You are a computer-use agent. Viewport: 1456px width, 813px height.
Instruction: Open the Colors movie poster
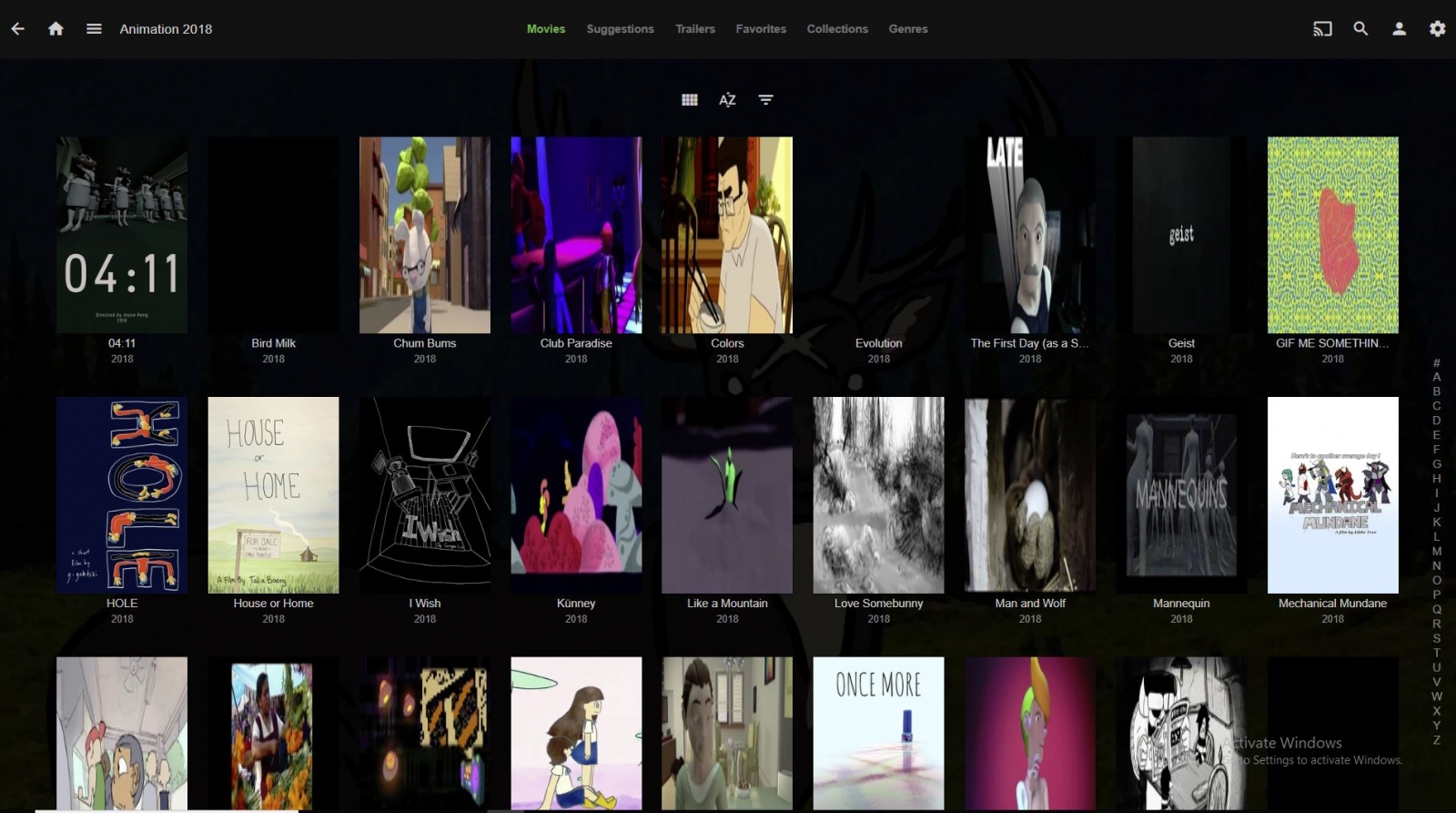click(x=727, y=235)
